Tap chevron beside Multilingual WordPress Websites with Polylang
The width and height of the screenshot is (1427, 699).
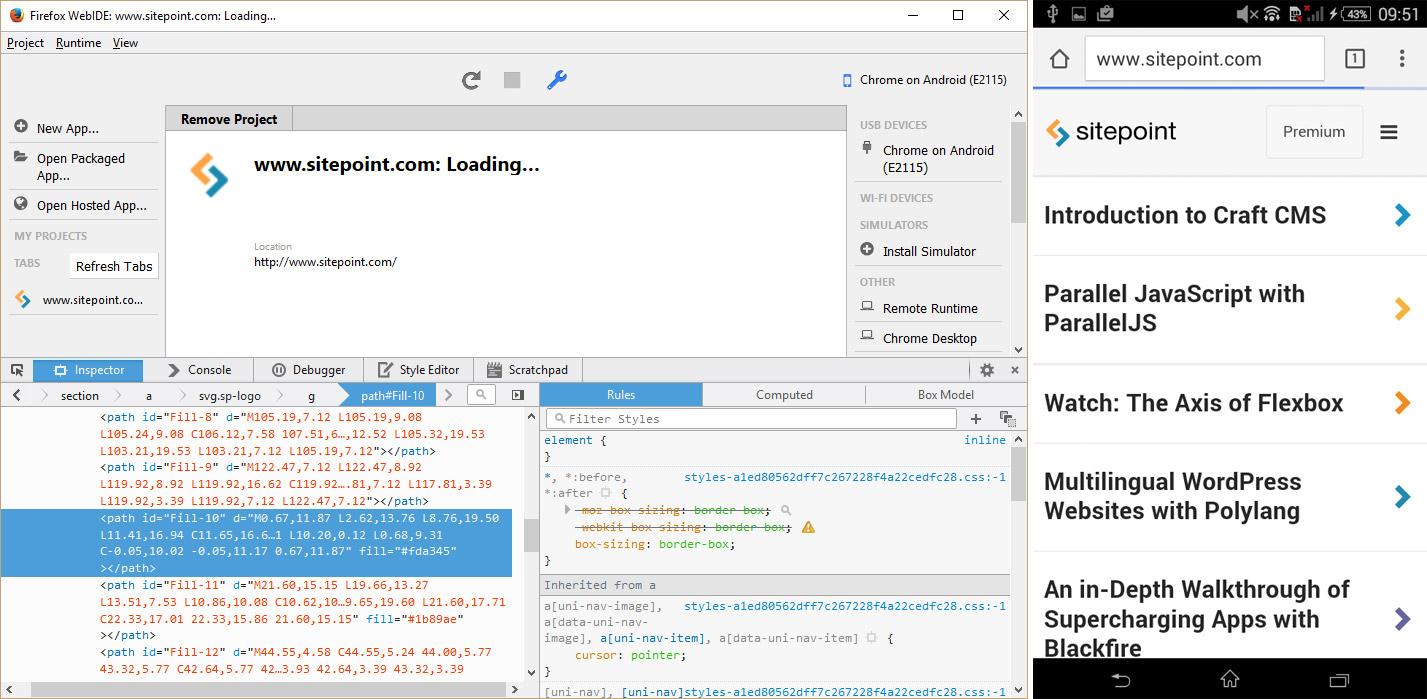coord(1402,497)
